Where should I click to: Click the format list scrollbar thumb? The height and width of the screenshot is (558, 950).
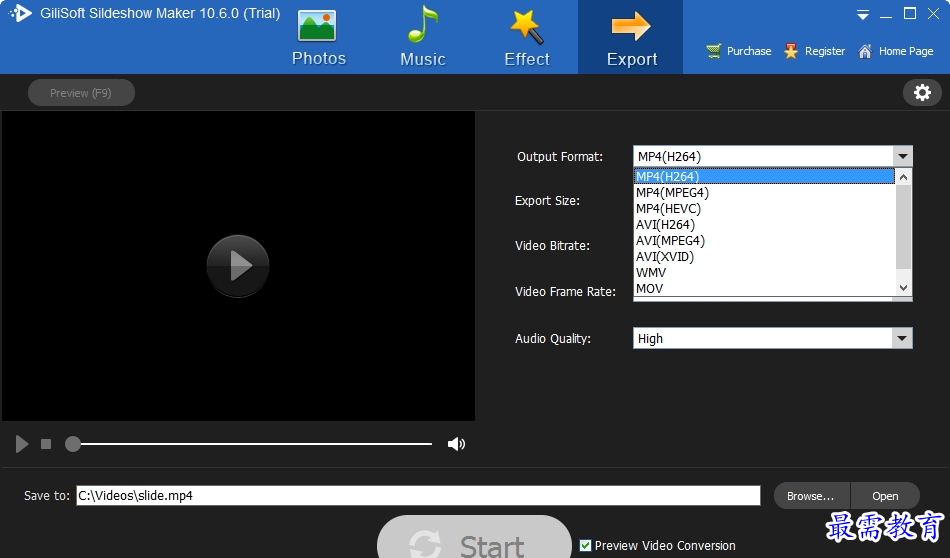click(903, 227)
